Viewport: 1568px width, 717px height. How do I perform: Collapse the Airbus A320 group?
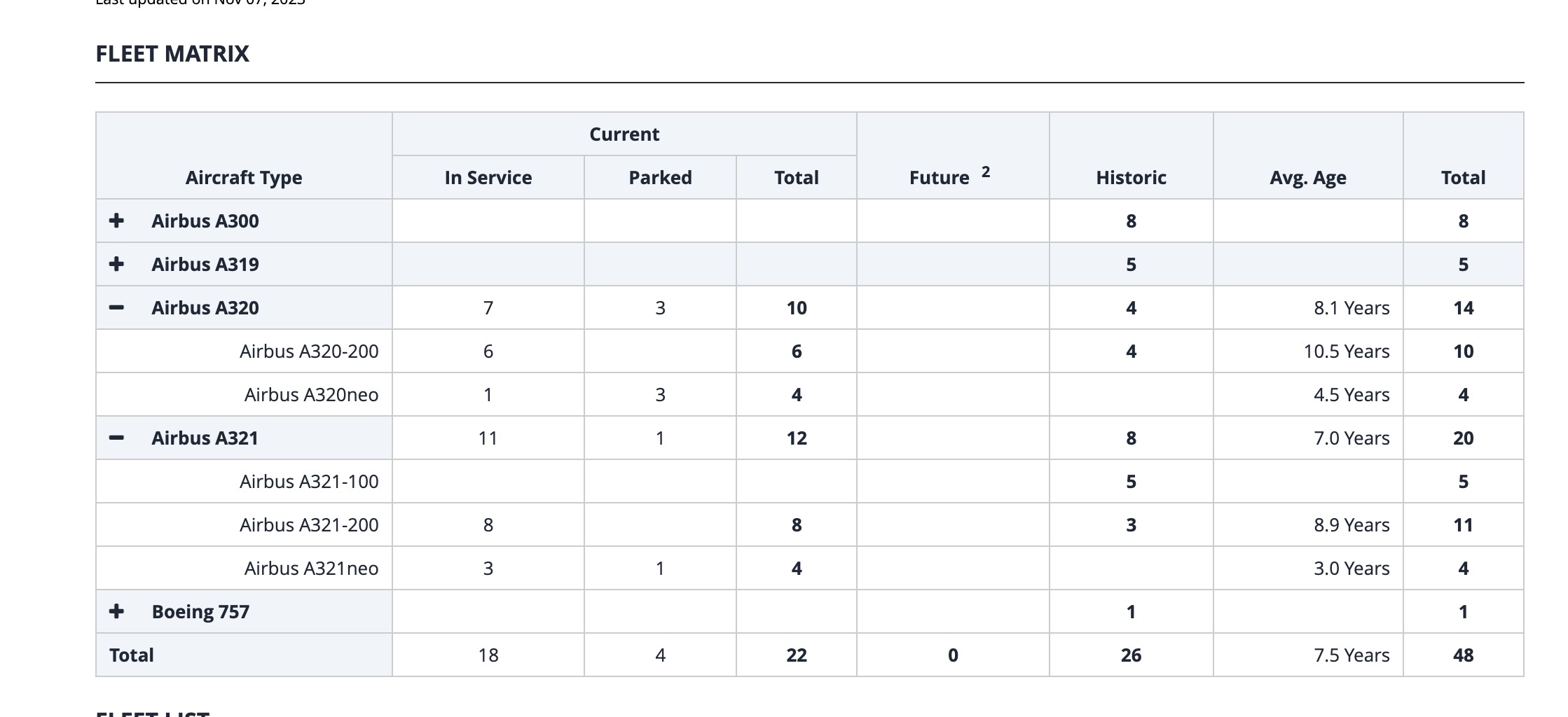(116, 307)
